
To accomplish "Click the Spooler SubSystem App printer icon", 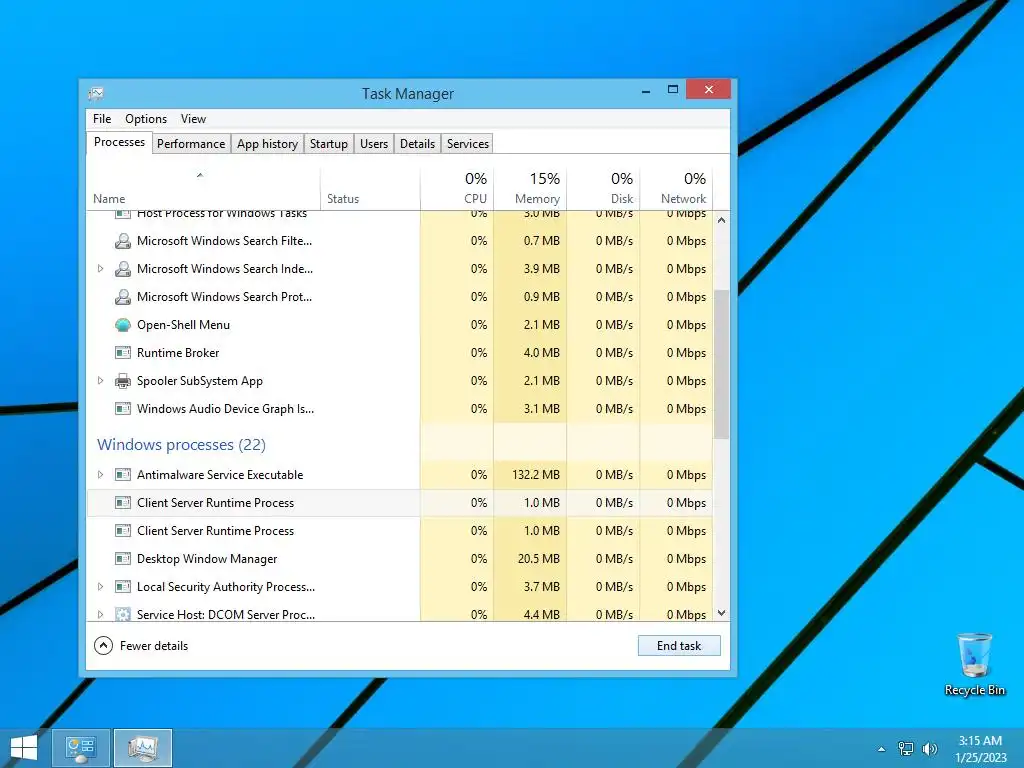I will click(x=123, y=381).
